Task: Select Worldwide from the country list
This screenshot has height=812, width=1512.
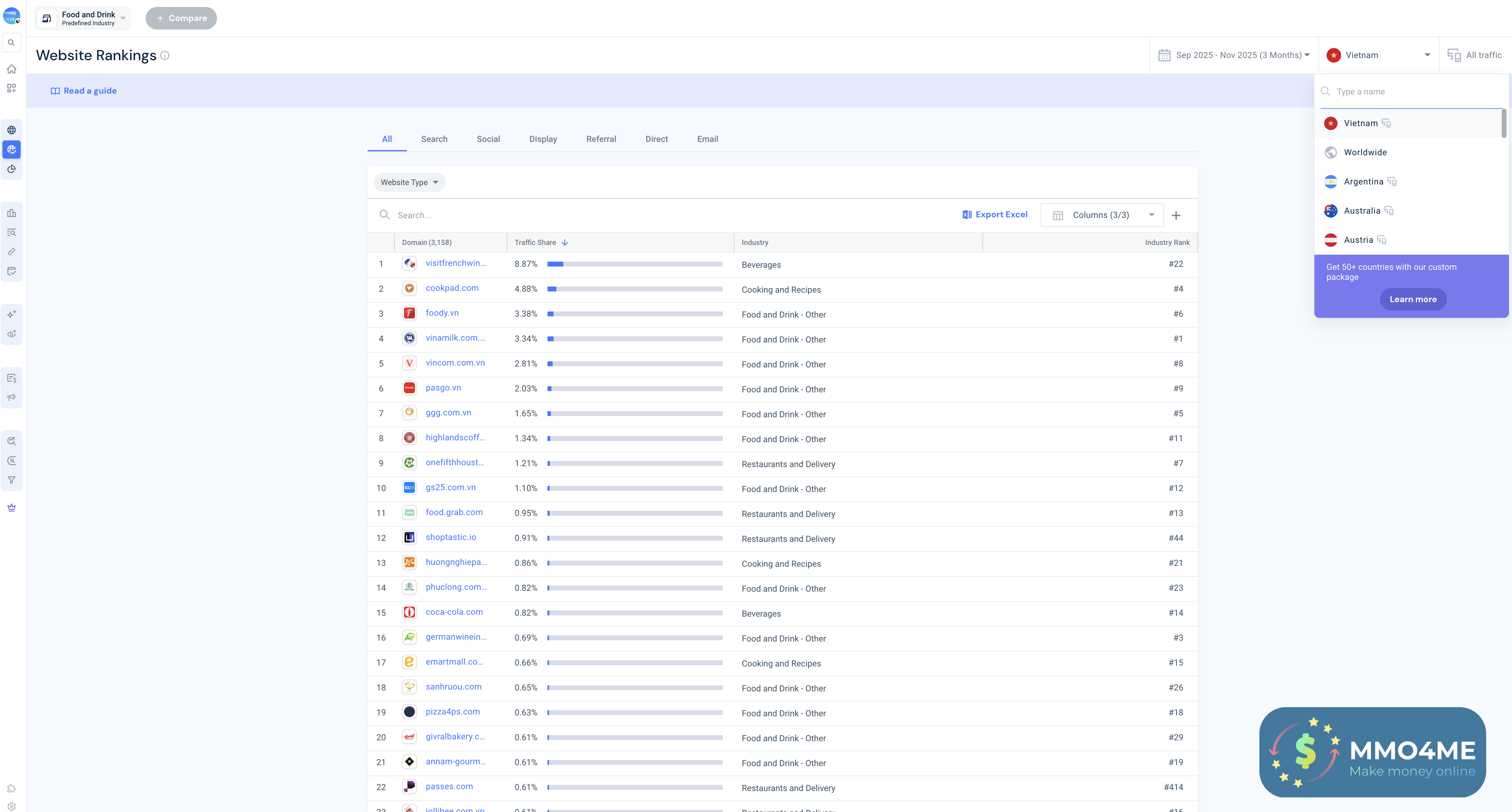Action: (x=1365, y=153)
